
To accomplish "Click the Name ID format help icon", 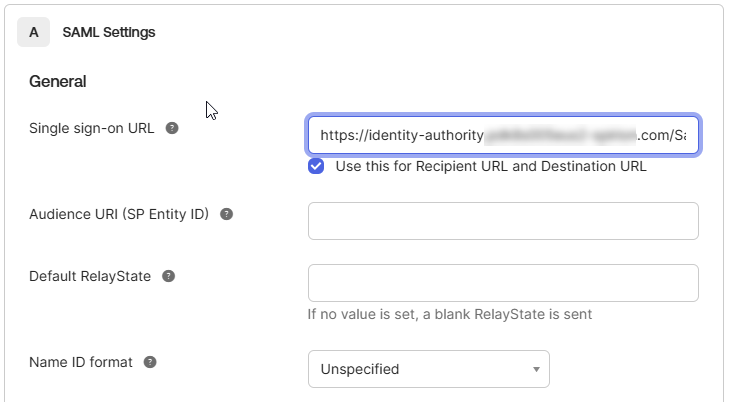I will point(150,362).
